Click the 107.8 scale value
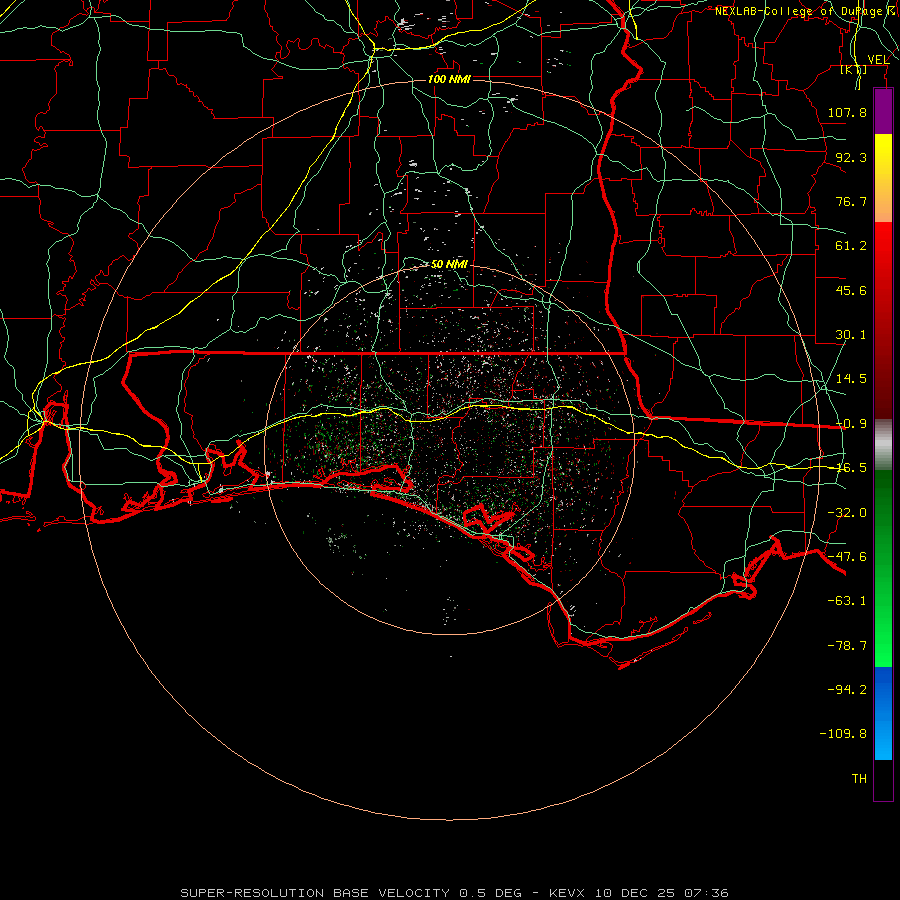This screenshot has width=900, height=900. pos(847,112)
